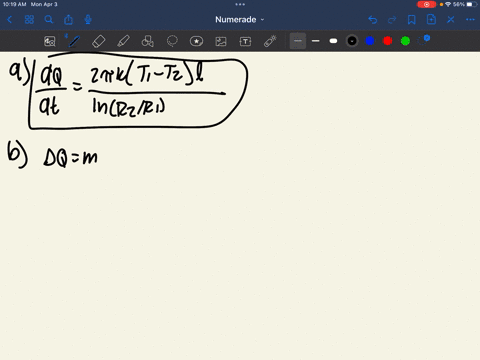Redo the last action
Screen dimensions: 480x360
point(392,20)
